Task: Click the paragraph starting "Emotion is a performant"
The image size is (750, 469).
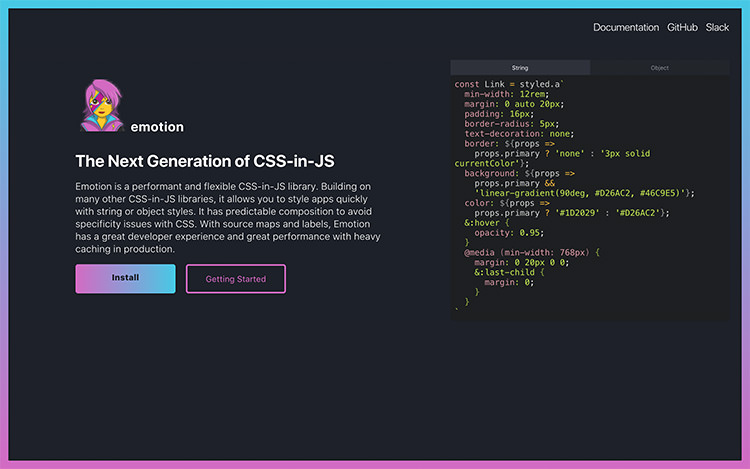Action: click(x=228, y=218)
